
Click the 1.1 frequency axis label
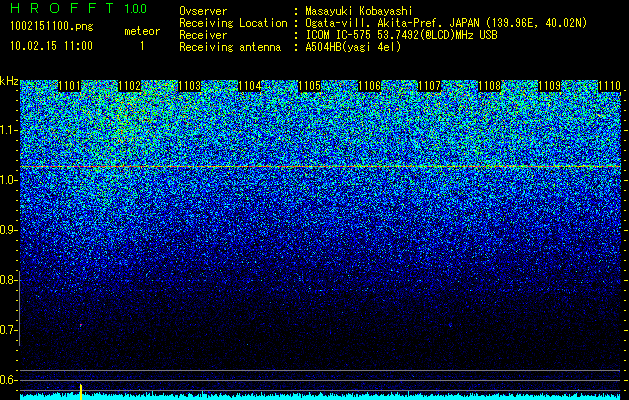[x=8, y=130]
